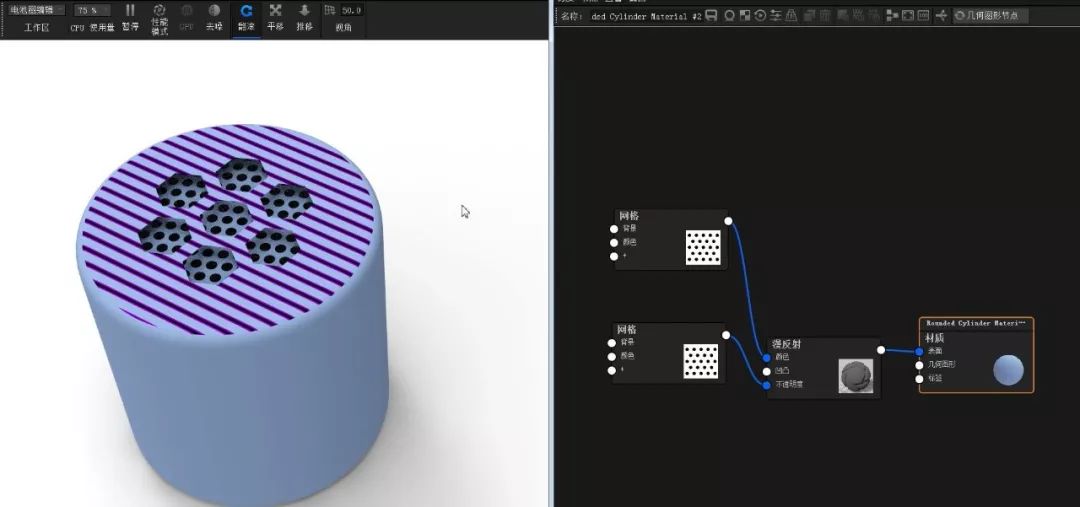Click the checkered texture preview icon in toolbar

tap(745, 15)
